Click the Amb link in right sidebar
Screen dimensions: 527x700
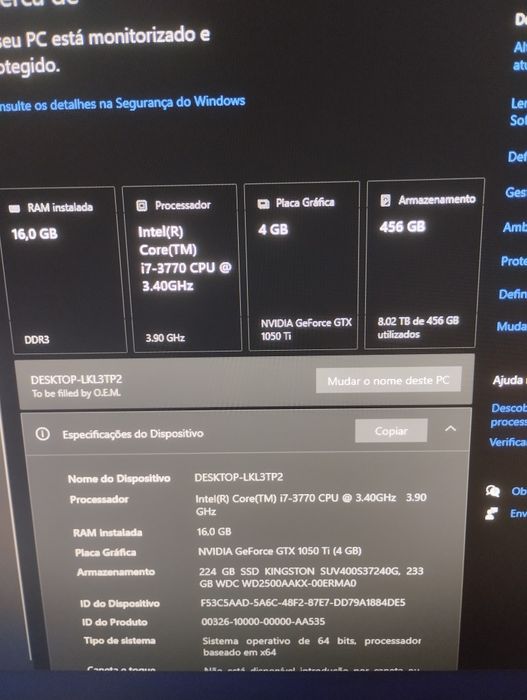[515, 227]
